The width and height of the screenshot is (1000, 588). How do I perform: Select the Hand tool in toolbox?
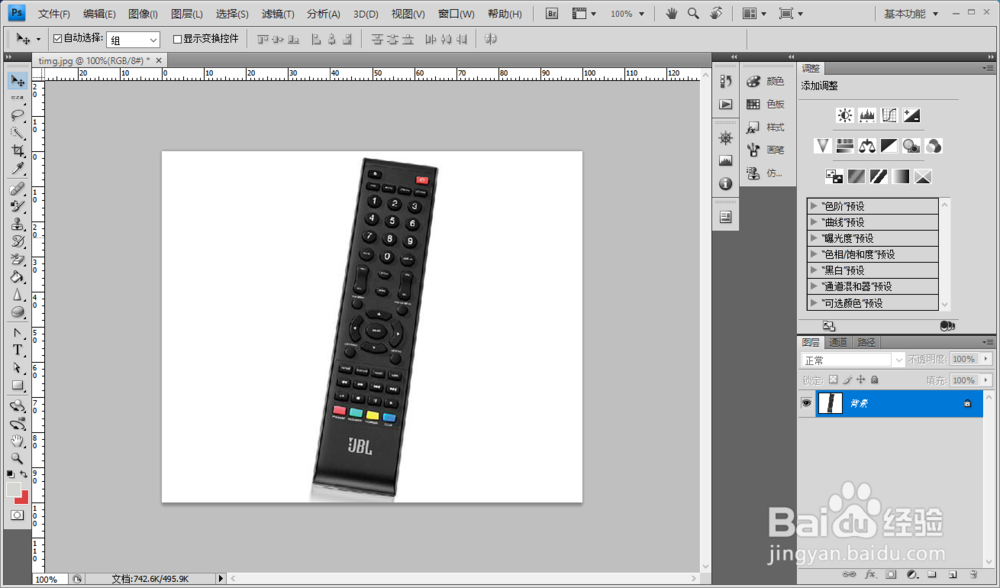pos(17,441)
